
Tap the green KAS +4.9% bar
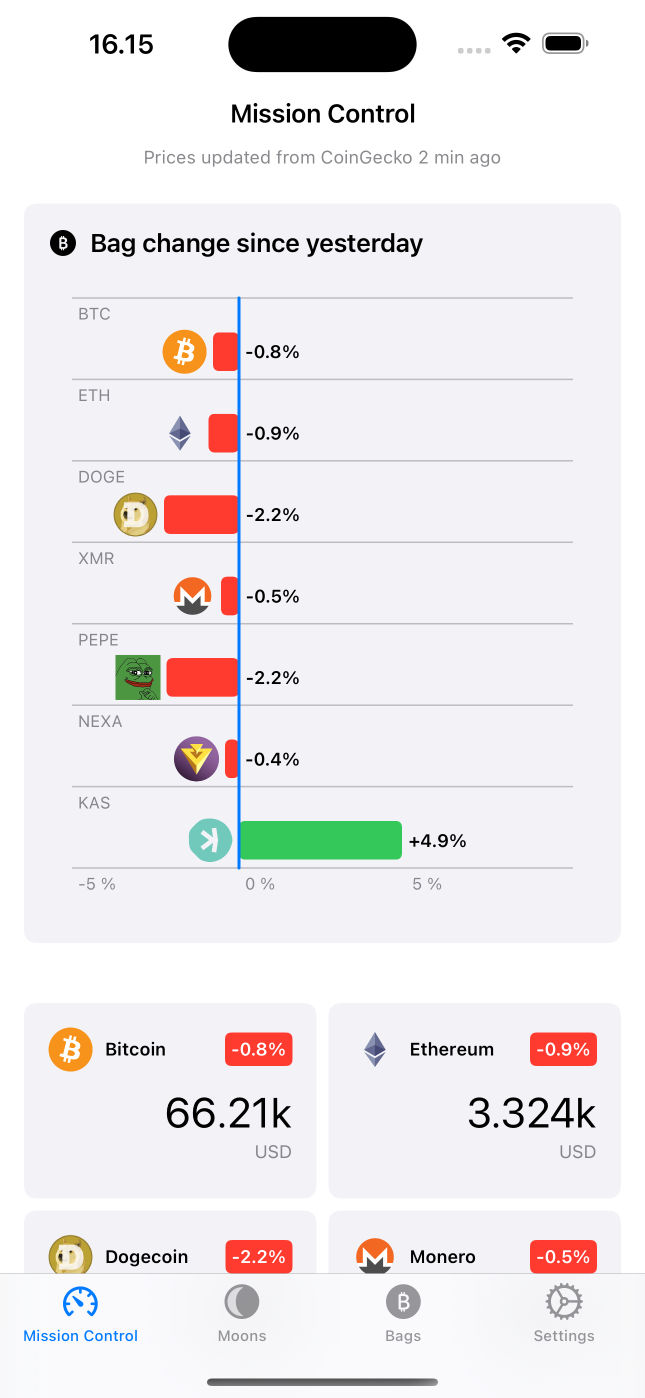click(320, 841)
